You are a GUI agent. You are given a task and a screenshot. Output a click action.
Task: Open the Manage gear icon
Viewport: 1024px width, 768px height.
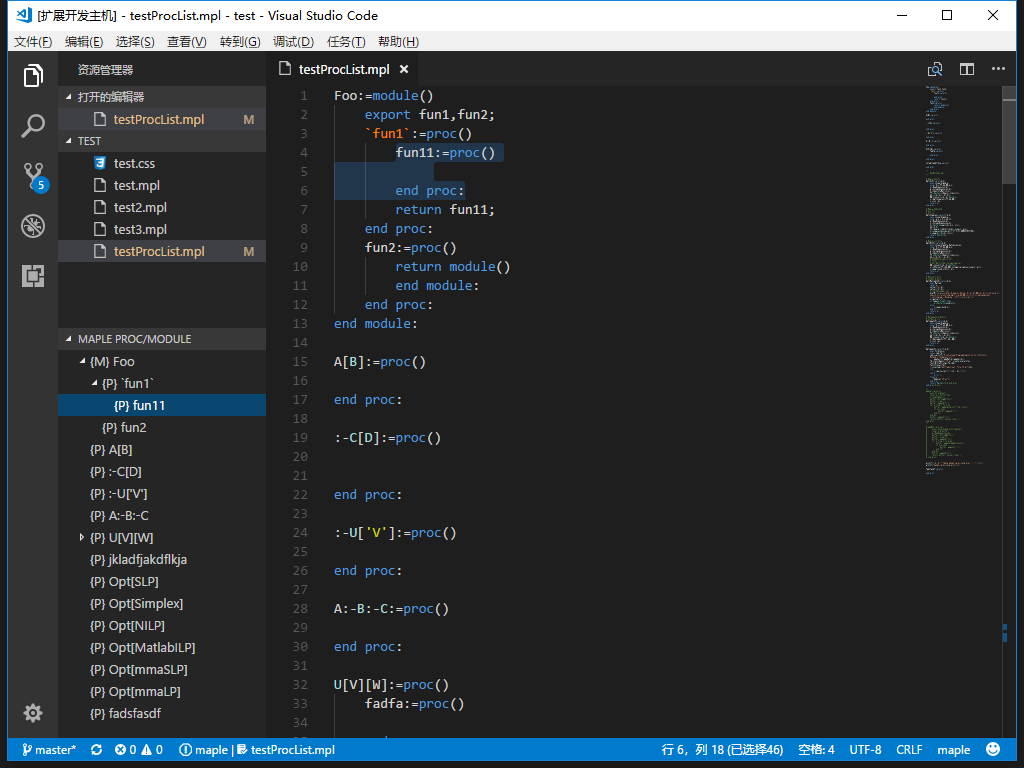point(33,713)
